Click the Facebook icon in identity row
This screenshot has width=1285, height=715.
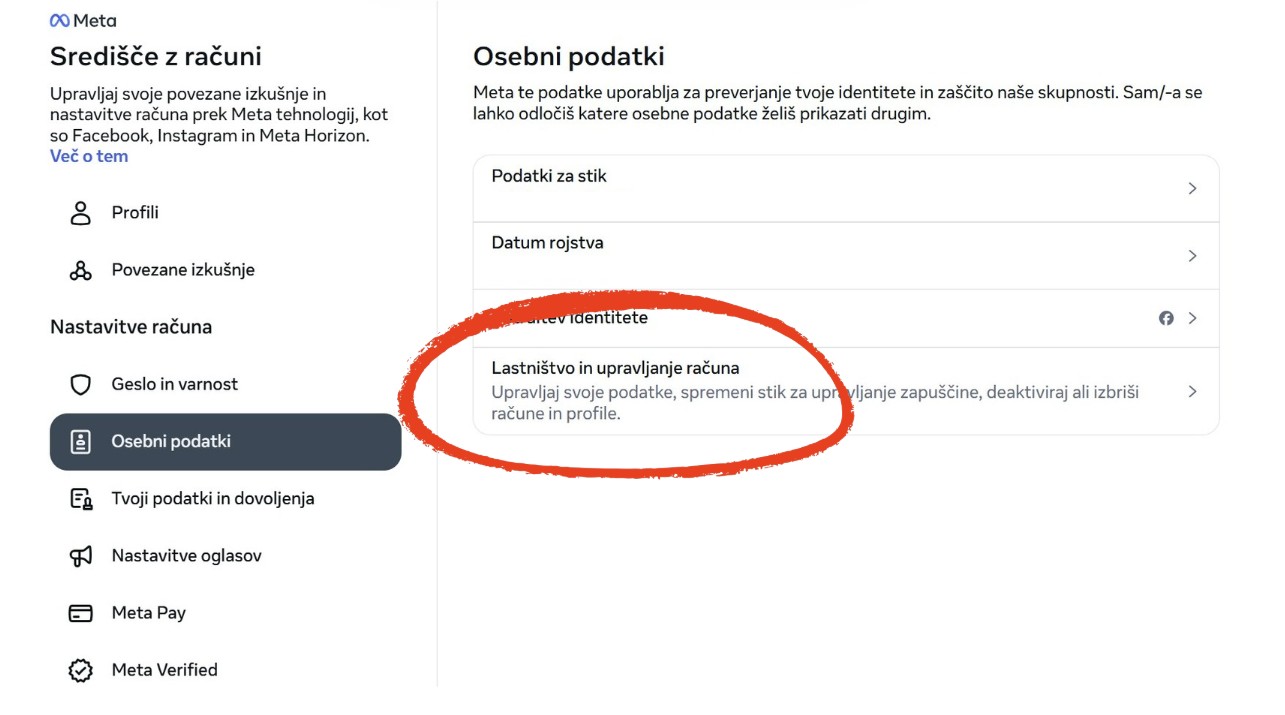[x=1166, y=318]
